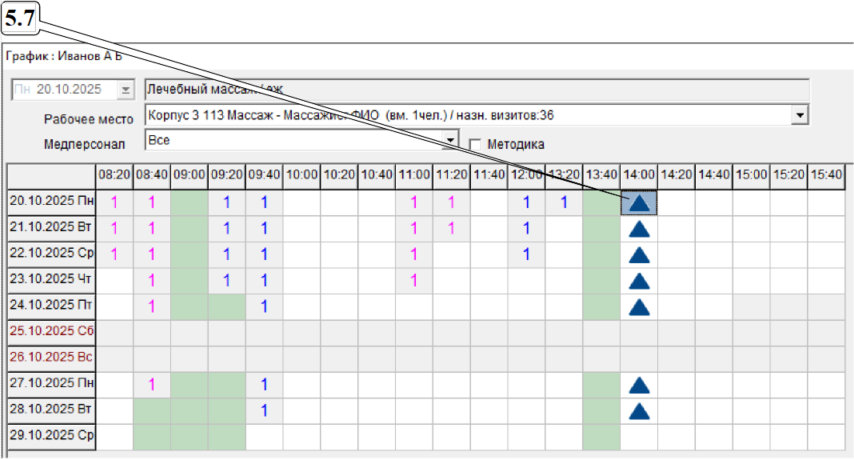Click the 14:00 column header
This screenshot has width=854, height=459.
pyautogui.click(x=639, y=175)
